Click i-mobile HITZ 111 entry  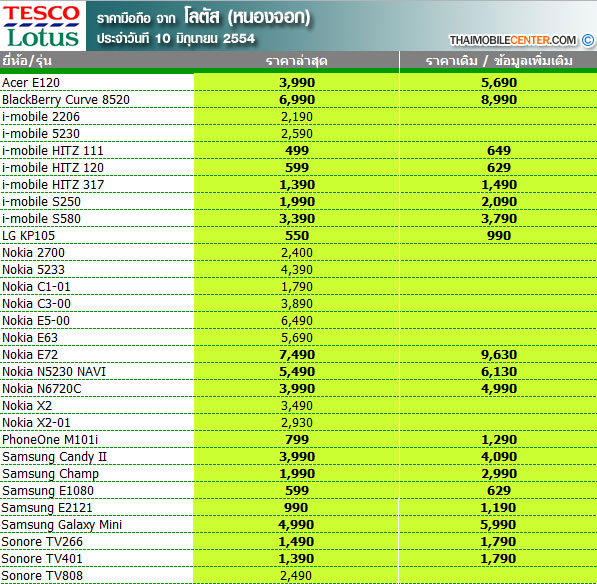(53, 151)
